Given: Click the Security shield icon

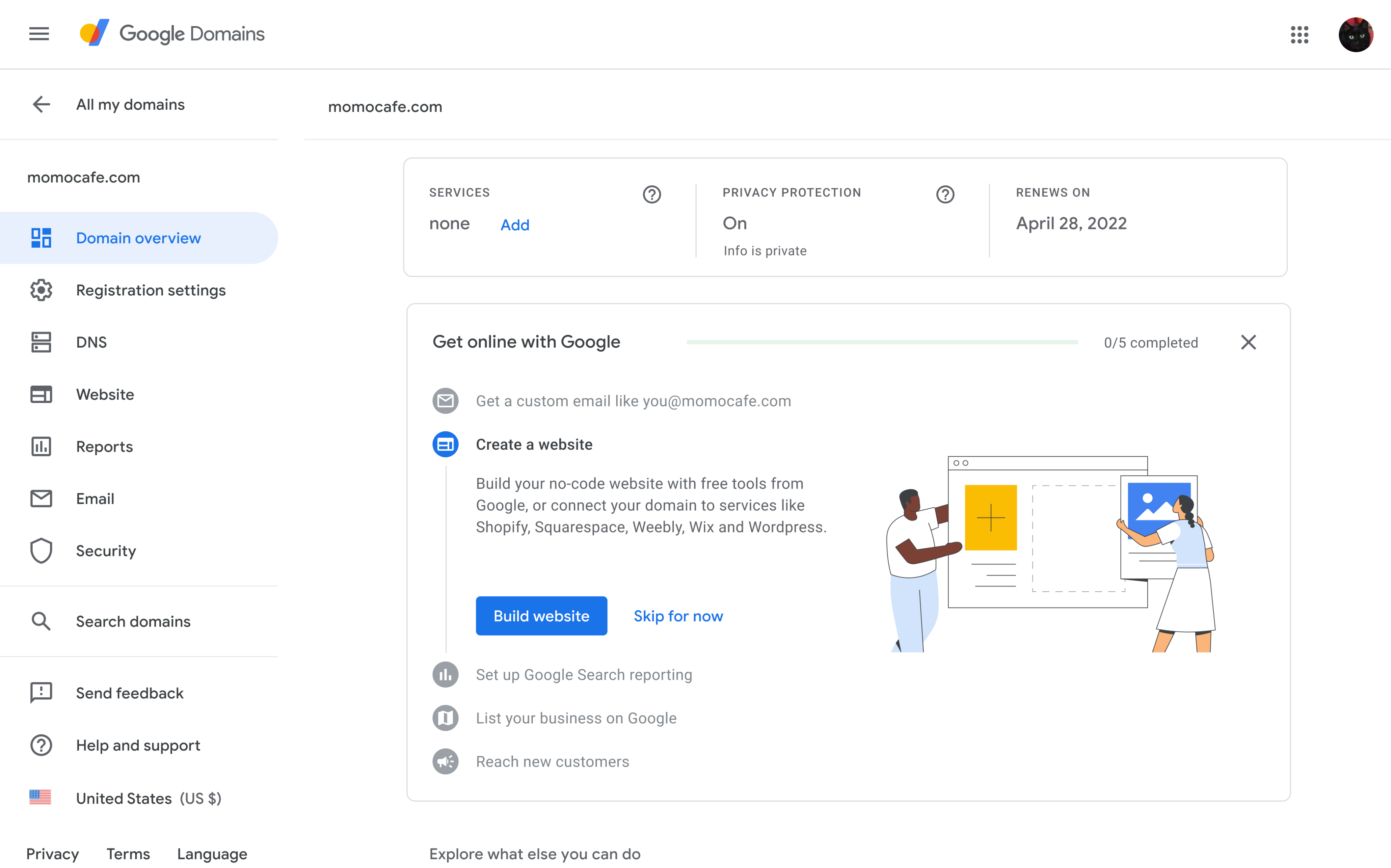Looking at the screenshot, I should (x=41, y=551).
